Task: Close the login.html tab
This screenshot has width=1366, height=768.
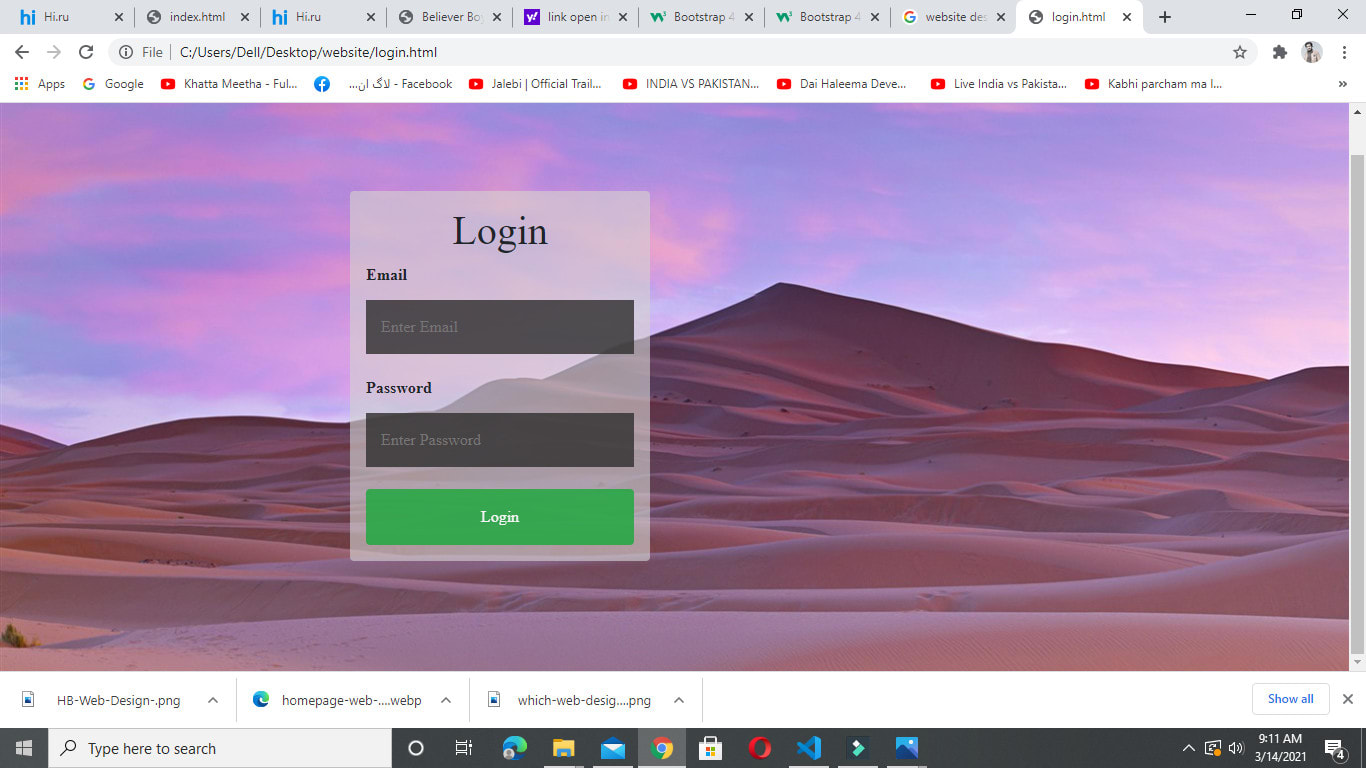Action: point(1127,17)
